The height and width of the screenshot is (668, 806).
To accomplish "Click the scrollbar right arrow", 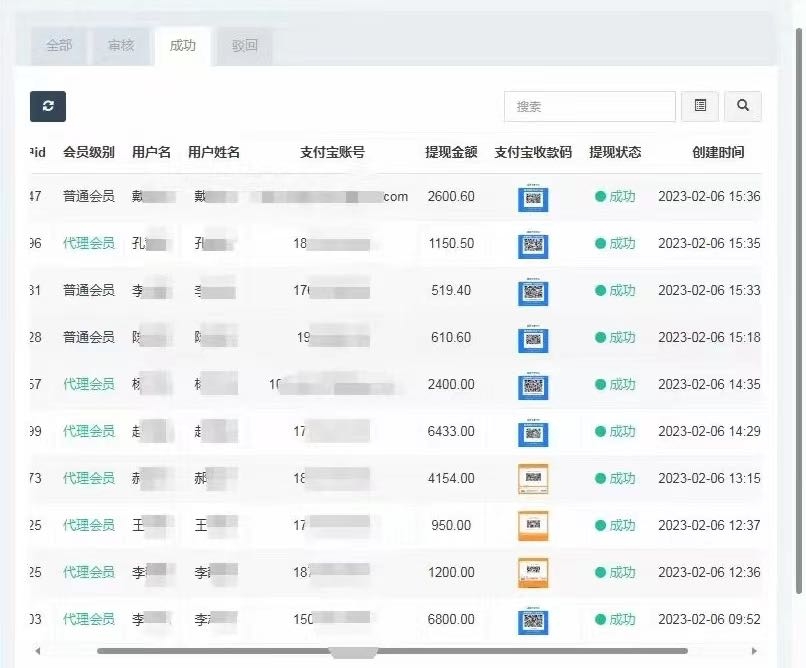I will pos(754,651).
